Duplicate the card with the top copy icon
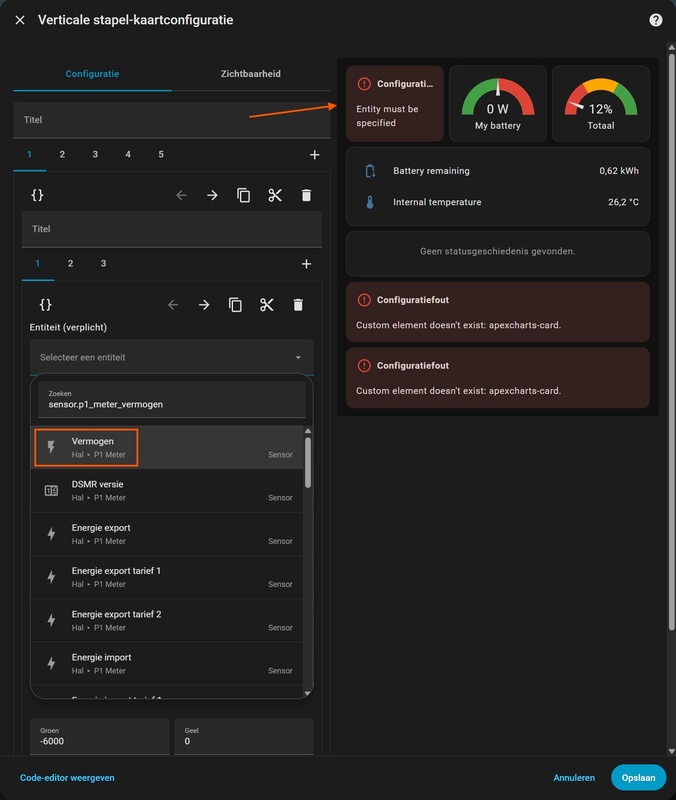The height and width of the screenshot is (800, 676). click(x=243, y=196)
